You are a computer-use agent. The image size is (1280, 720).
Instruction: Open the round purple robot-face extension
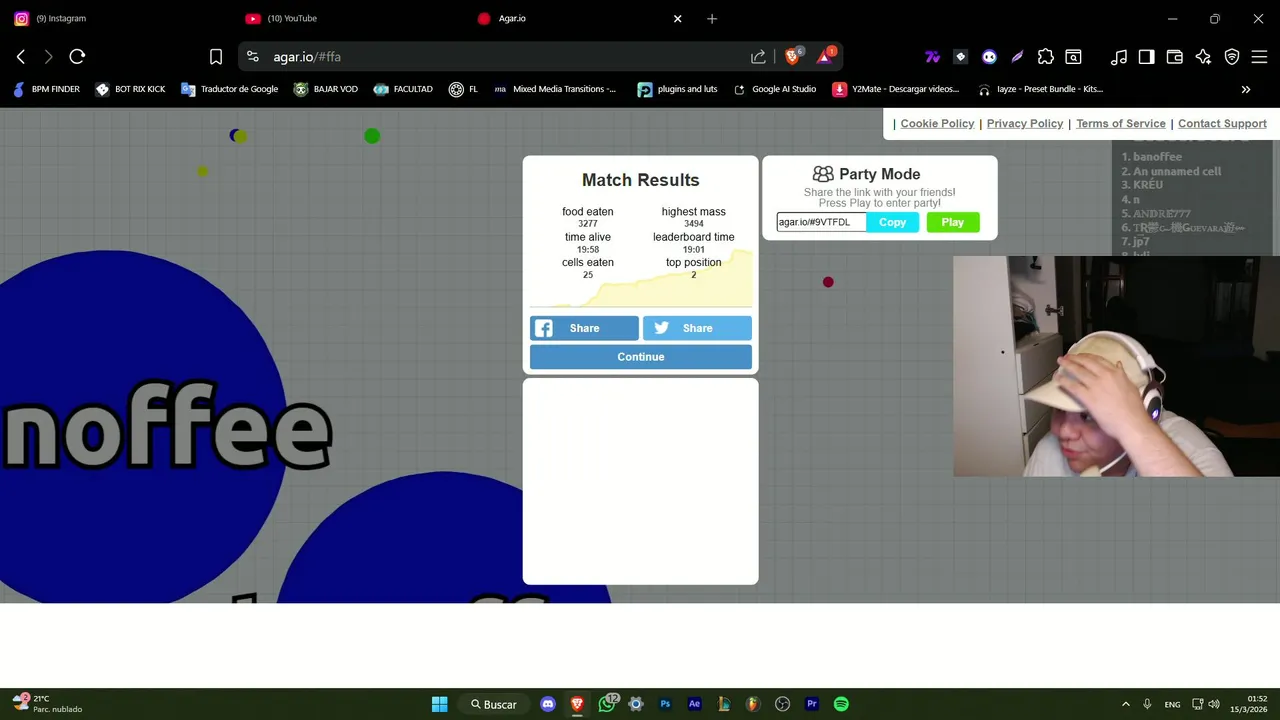(x=989, y=57)
